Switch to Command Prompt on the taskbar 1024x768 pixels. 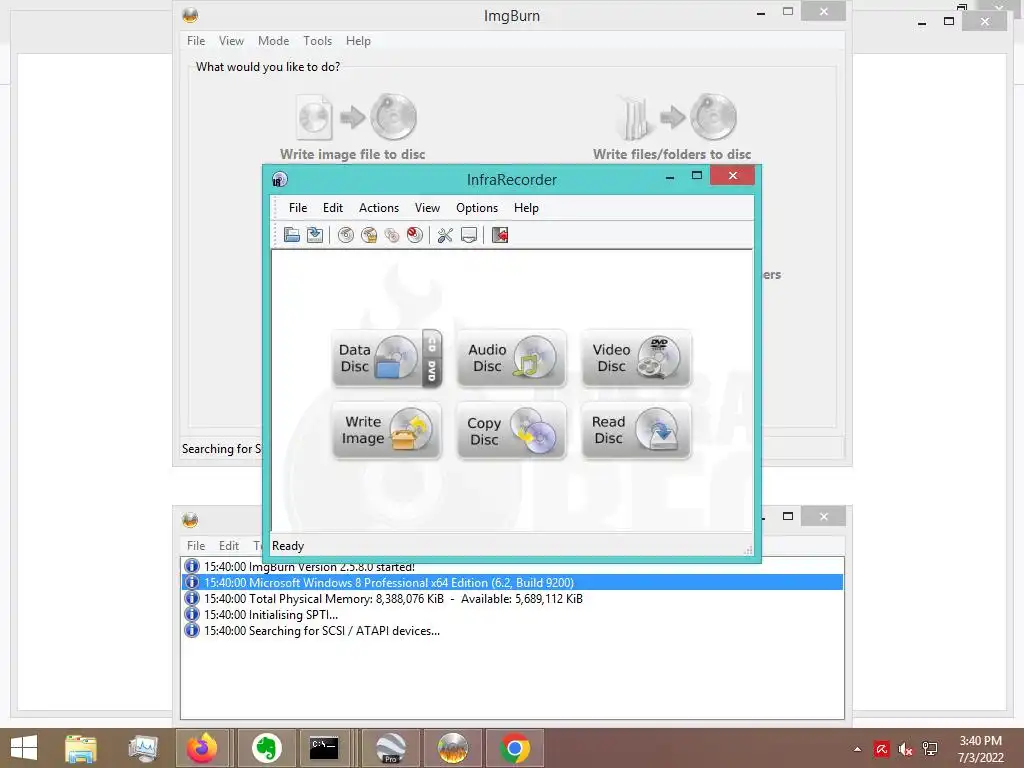[x=324, y=748]
